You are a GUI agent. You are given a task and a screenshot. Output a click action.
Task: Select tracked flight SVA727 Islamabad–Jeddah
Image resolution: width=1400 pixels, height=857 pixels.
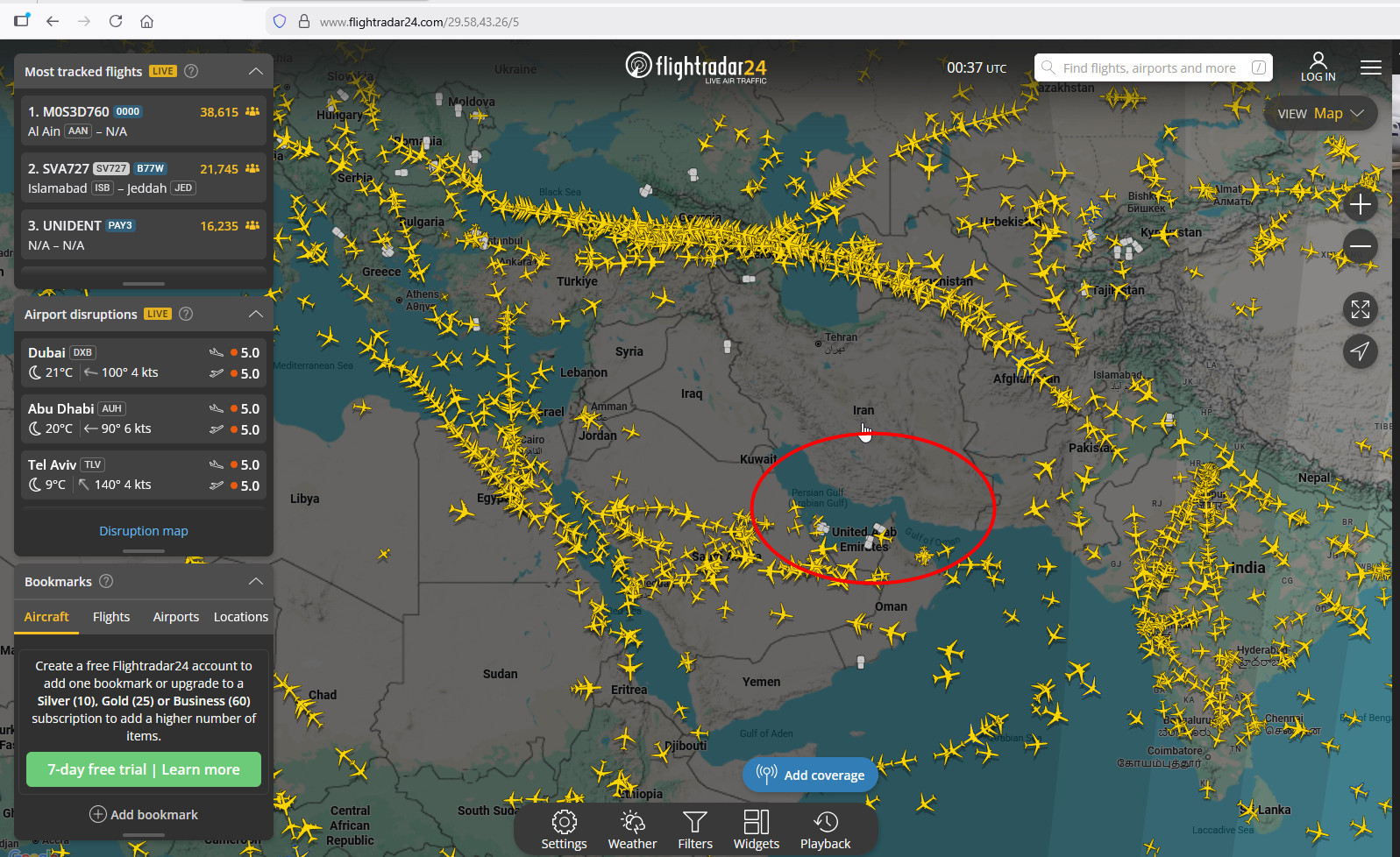[x=144, y=178]
